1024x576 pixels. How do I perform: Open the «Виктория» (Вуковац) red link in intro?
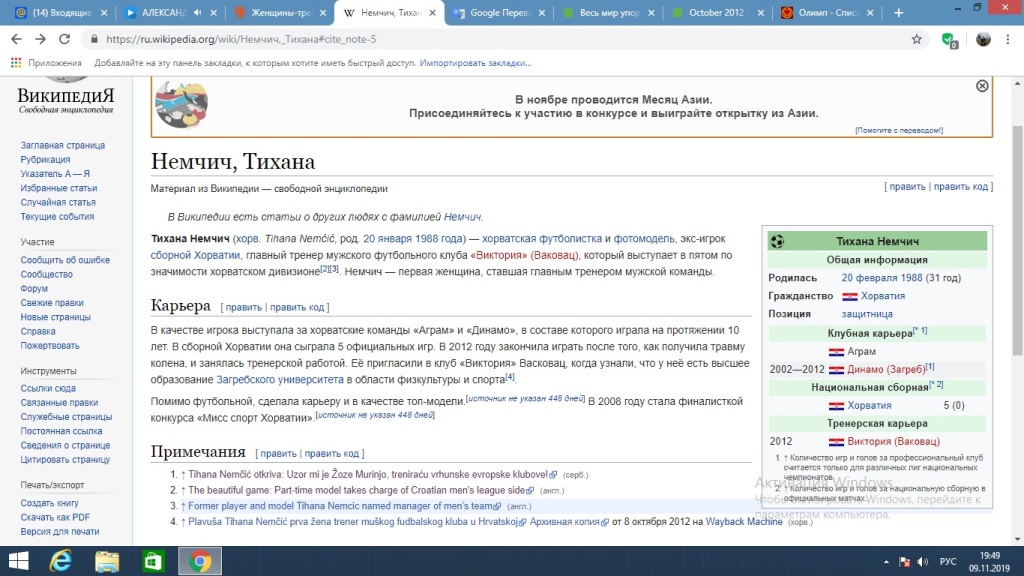pos(524,255)
